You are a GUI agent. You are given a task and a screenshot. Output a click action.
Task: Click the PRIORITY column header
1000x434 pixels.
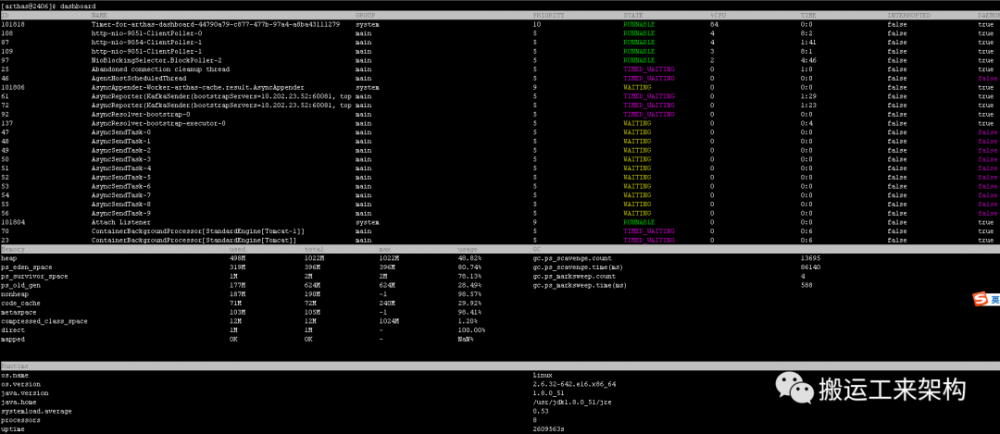(x=549, y=15)
